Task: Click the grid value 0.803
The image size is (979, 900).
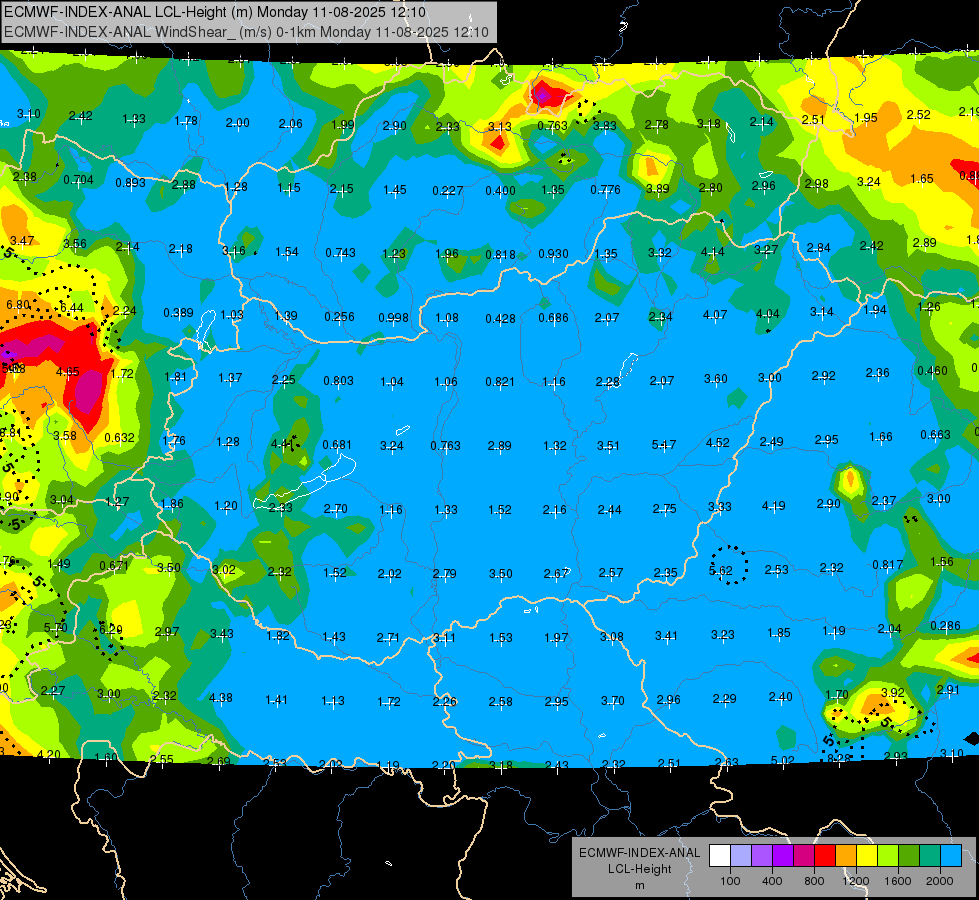Action: pos(338,381)
